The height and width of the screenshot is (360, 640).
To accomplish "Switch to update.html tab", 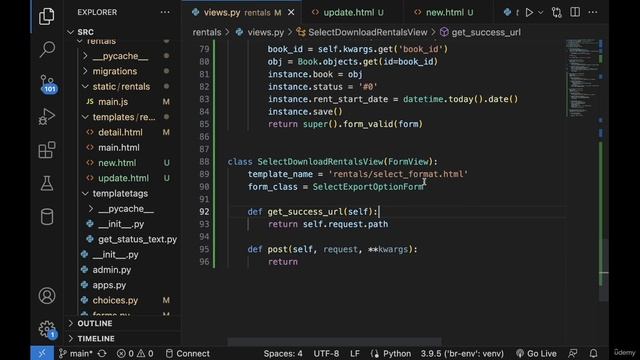I will tap(348, 13).
